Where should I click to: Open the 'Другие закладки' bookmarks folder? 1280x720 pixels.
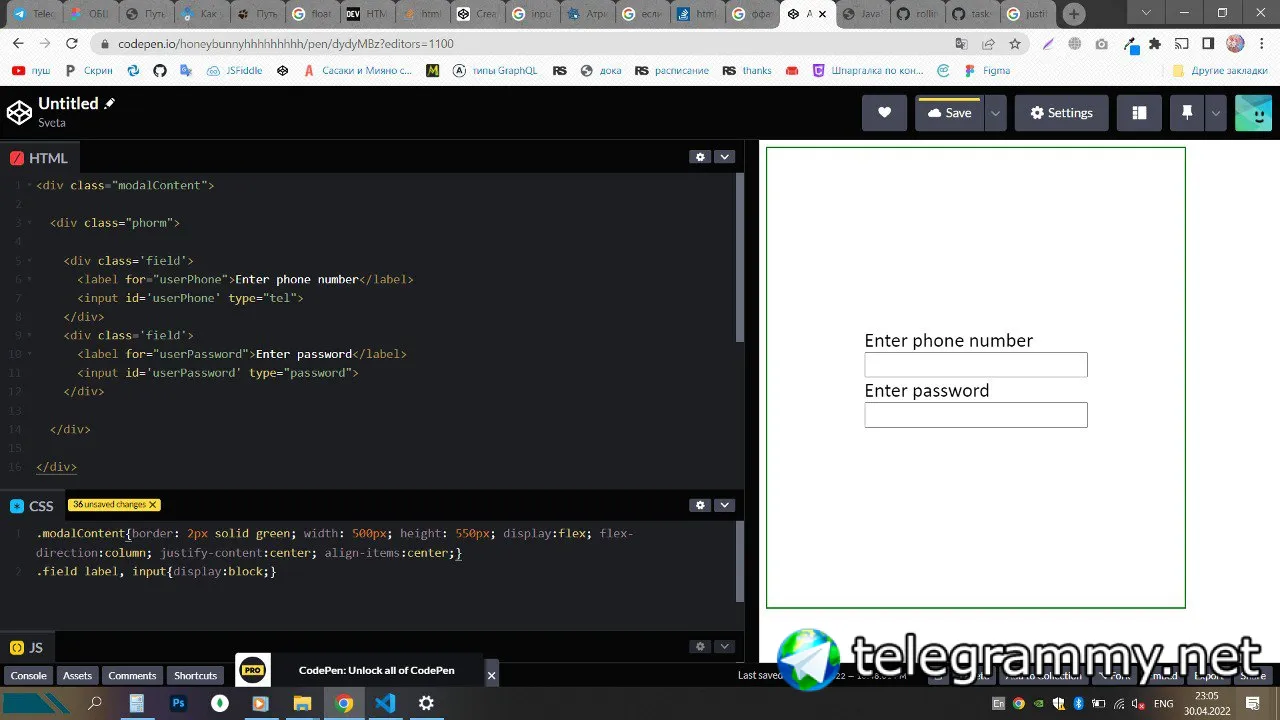click(1221, 71)
